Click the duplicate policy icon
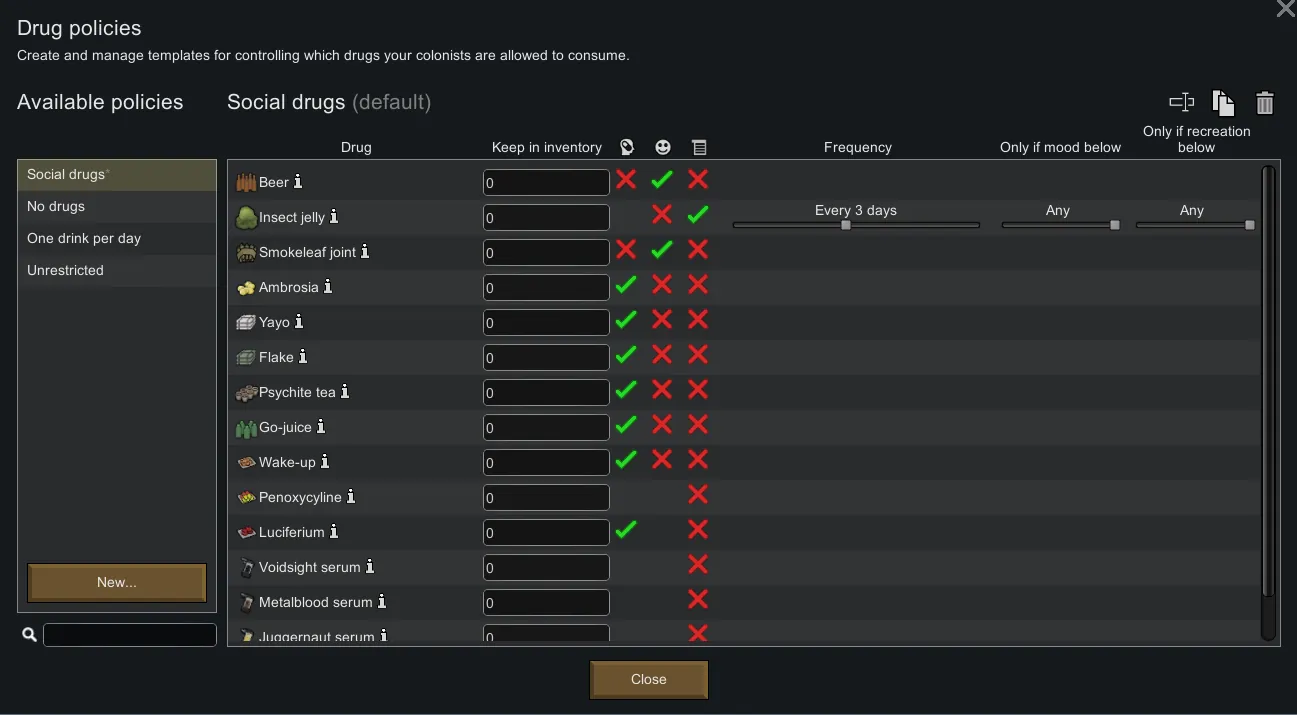The width and height of the screenshot is (1297, 715). [x=1223, y=102]
